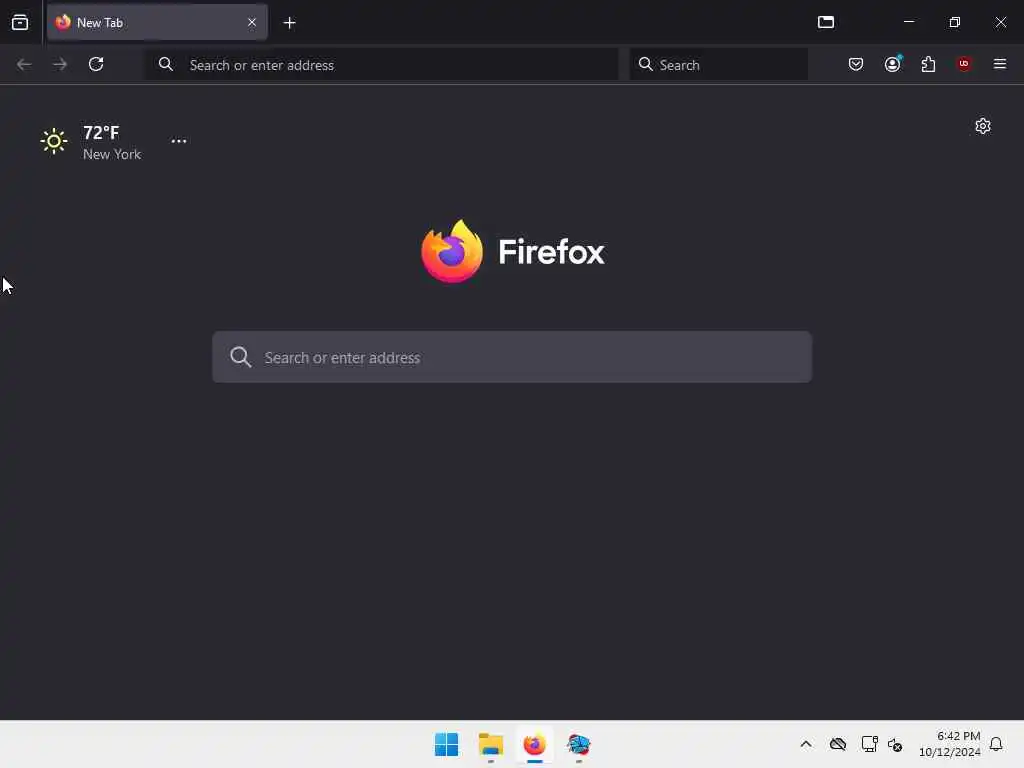Viewport: 1024px width, 768px height.
Task: Open the weather widget options menu
Action: (x=179, y=141)
